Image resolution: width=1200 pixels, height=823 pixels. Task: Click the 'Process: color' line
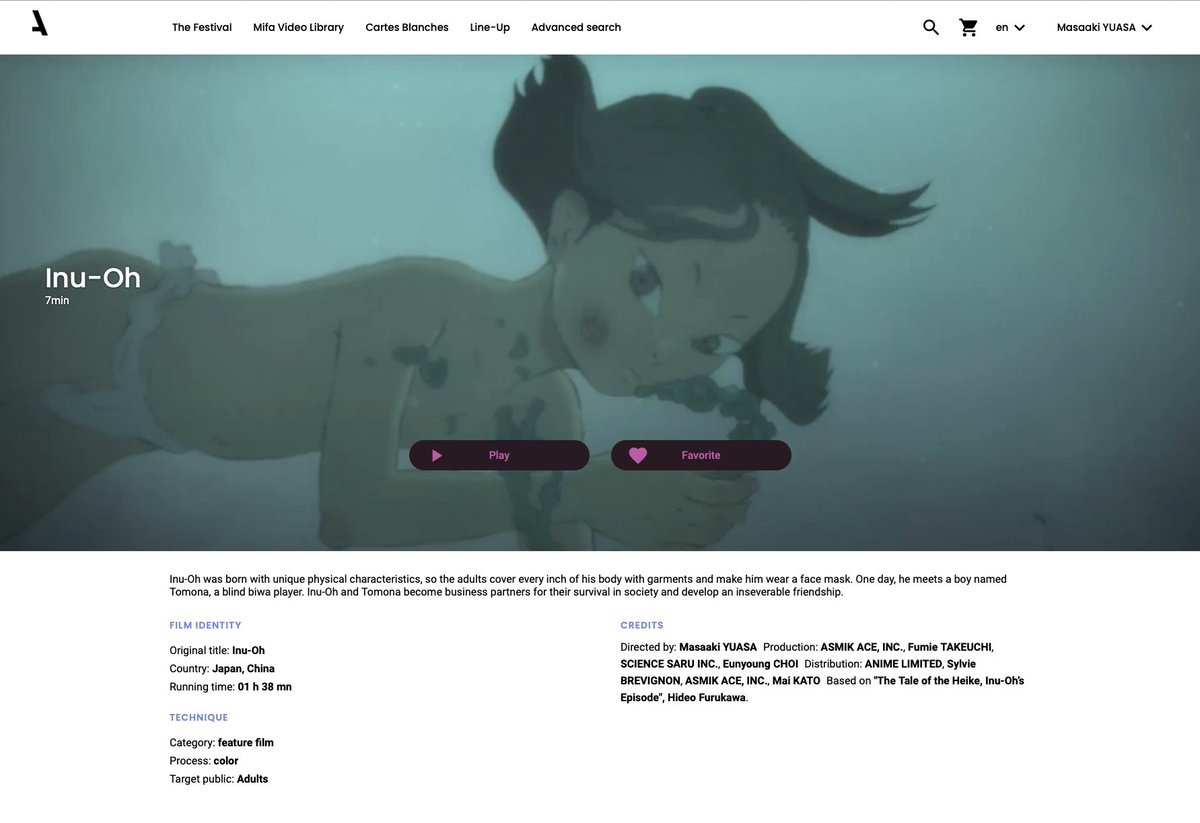click(x=204, y=761)
